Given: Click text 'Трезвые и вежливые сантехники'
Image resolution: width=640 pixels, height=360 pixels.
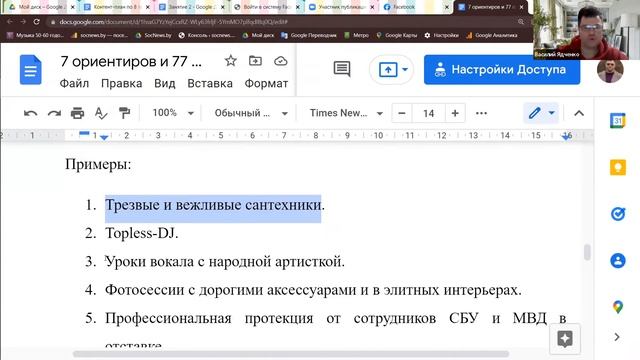Looking at the screenshot, I should click(x=213, y=205).
